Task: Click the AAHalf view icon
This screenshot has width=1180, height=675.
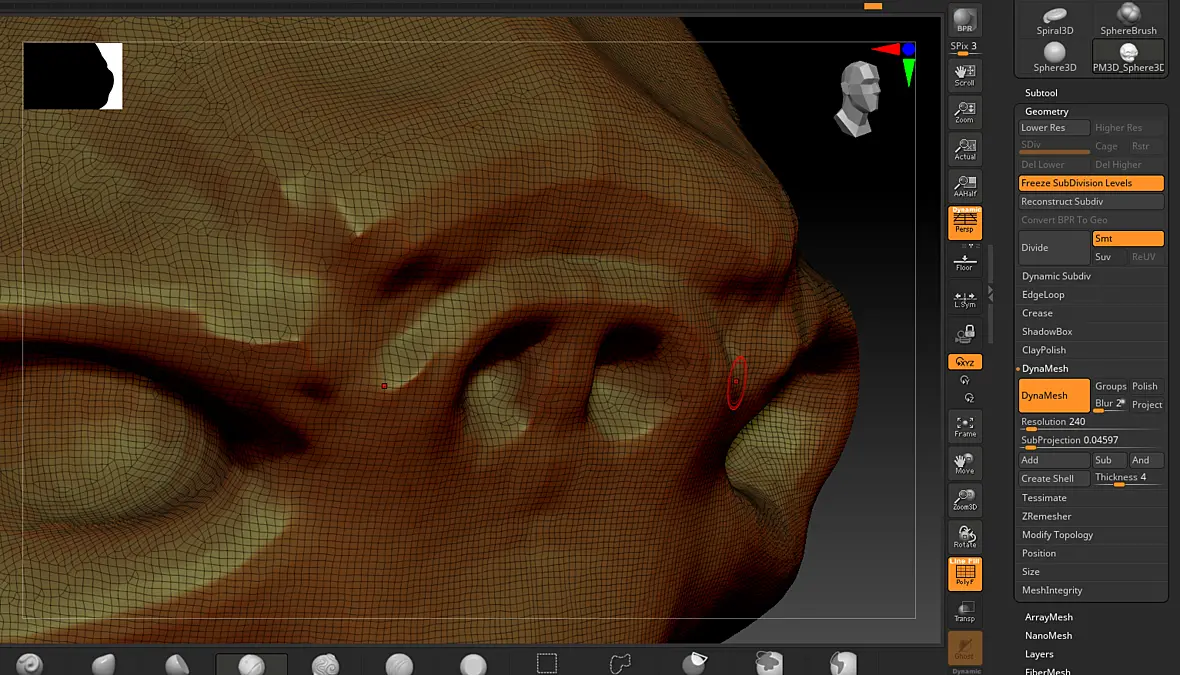Action: coord(965,186)
